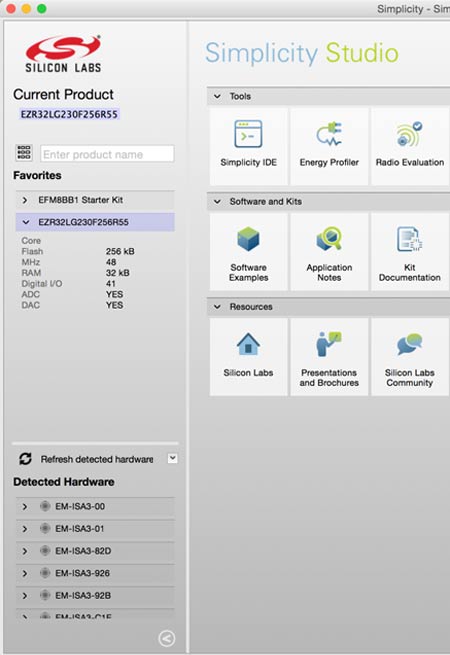The height and width of the screenshot is (655, 450).
Task: Expand the EM-ISA3-926 hardware entry
Action: 25,573
